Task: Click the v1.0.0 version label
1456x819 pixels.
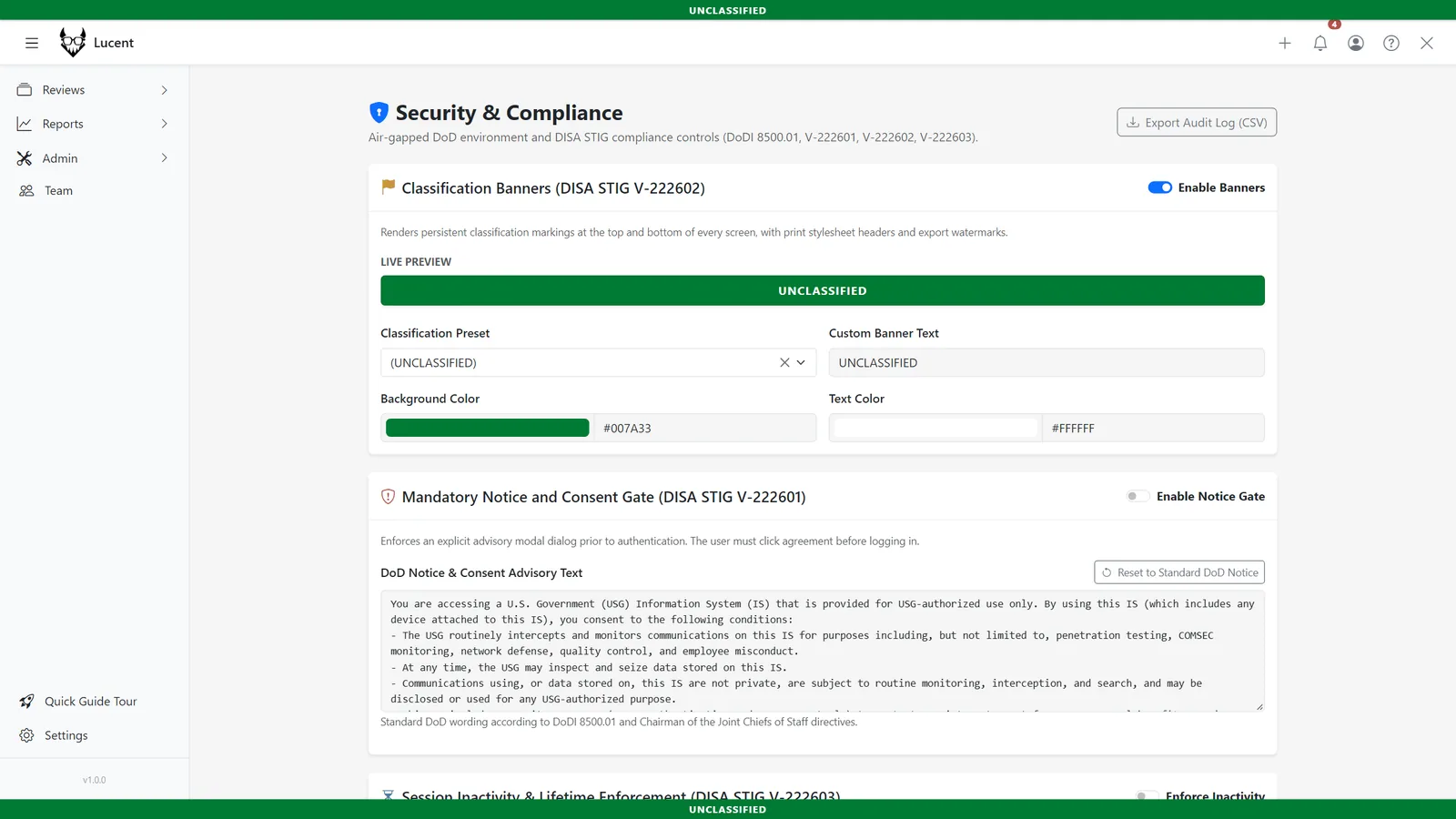Action: (x=94, y=780)
